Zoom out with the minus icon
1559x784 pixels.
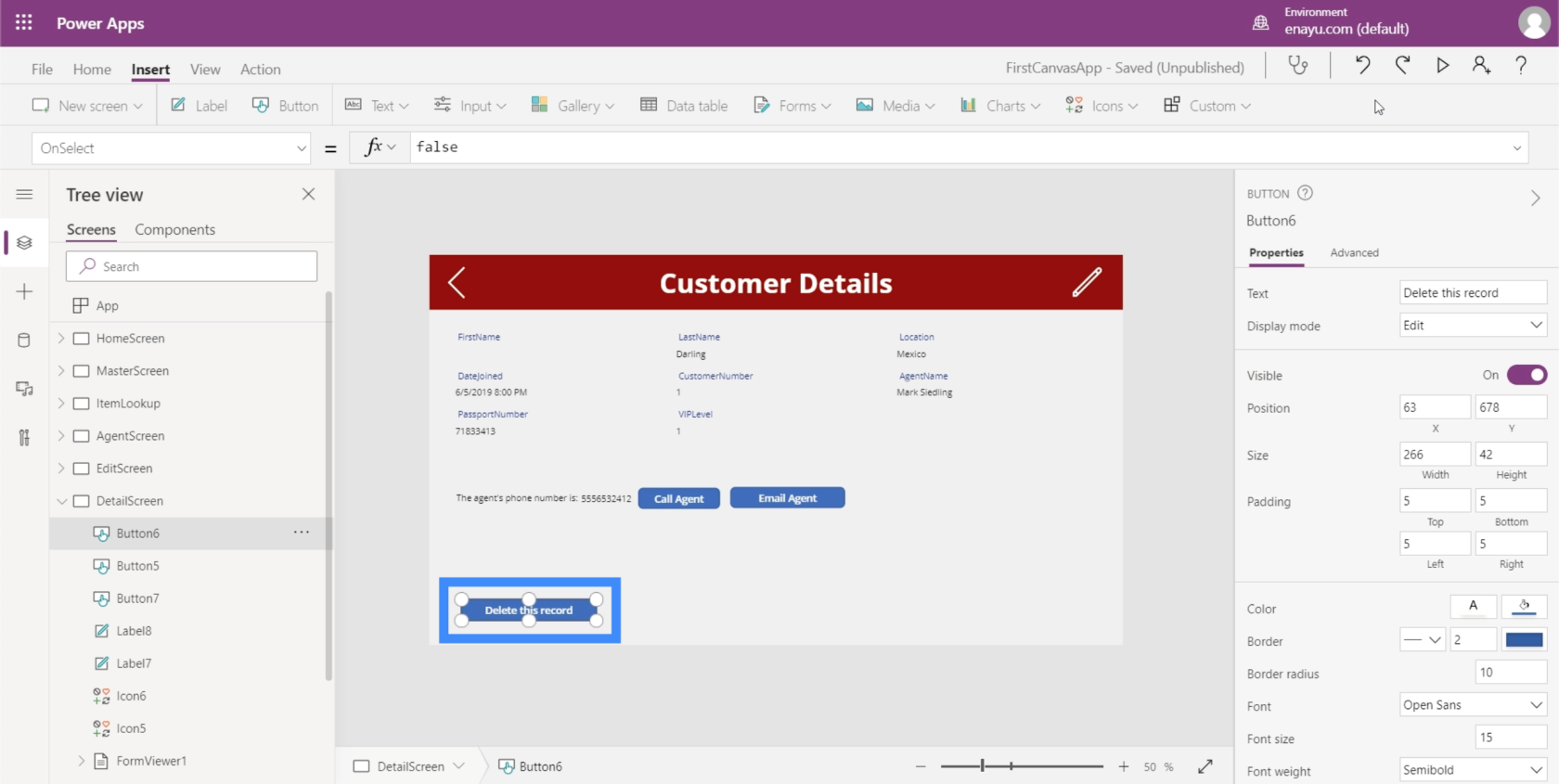(x=921, y=766)
